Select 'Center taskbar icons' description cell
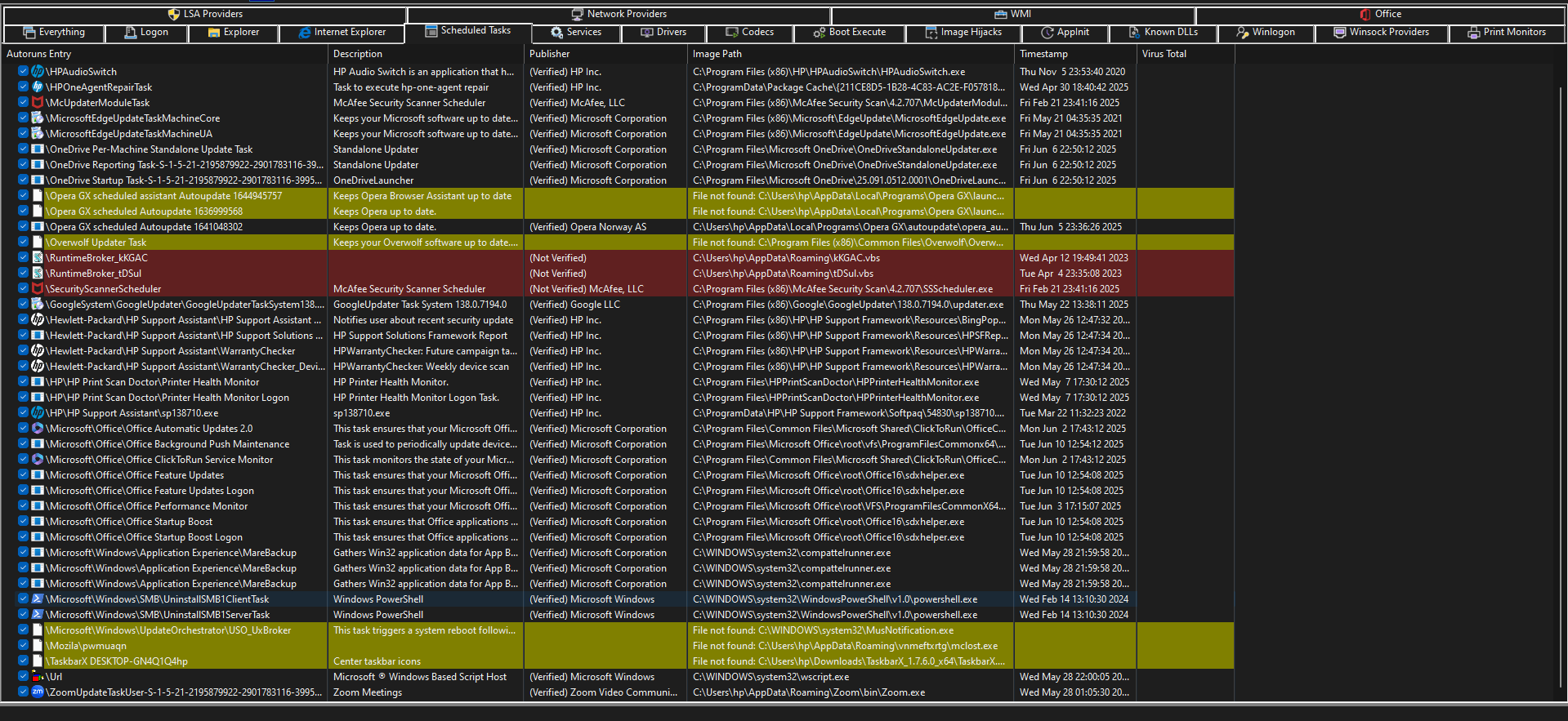Image resolution: width=1568 pixels, height=721 pixels. pos(425,661)
